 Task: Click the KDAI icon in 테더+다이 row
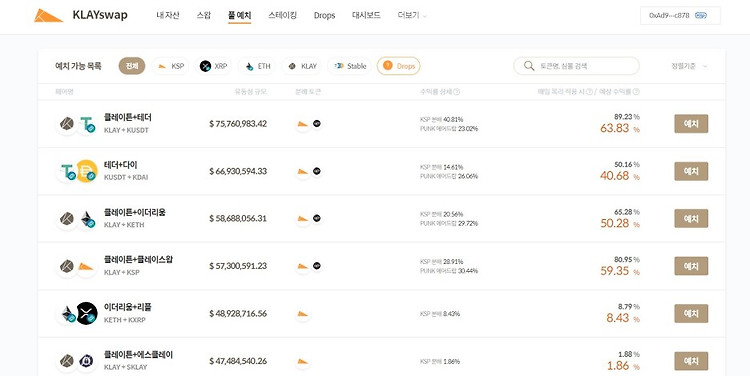coord(87,171)
